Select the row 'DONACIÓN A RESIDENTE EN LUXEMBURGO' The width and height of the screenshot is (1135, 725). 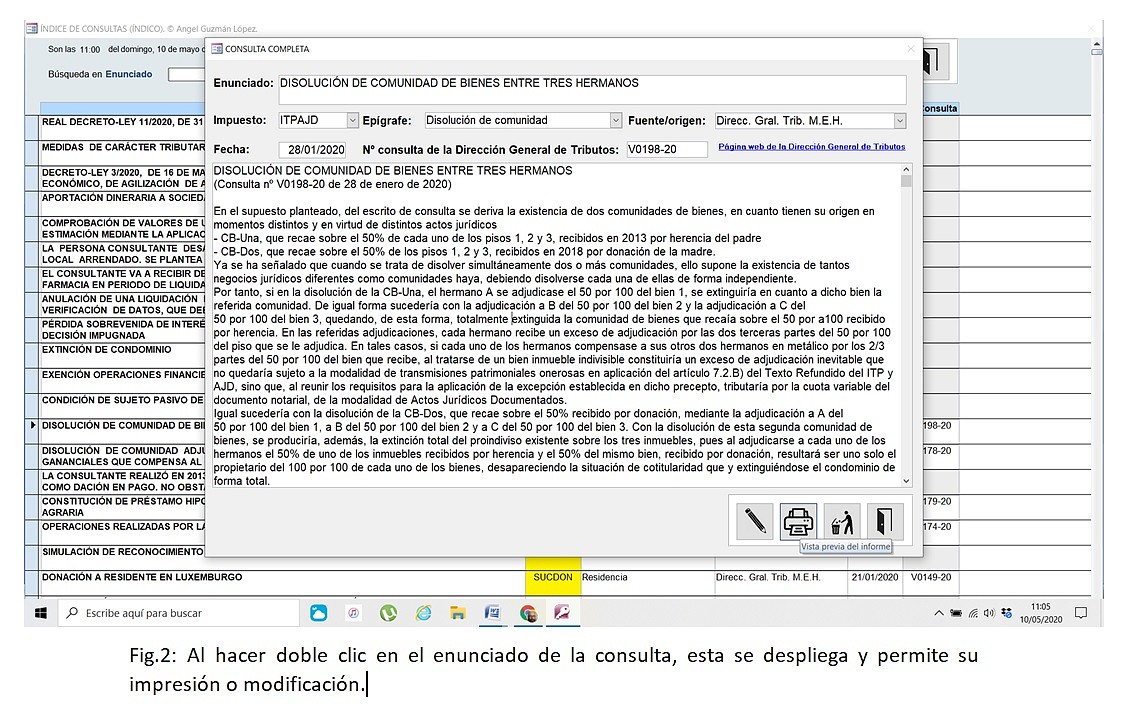tap(282, 582)
